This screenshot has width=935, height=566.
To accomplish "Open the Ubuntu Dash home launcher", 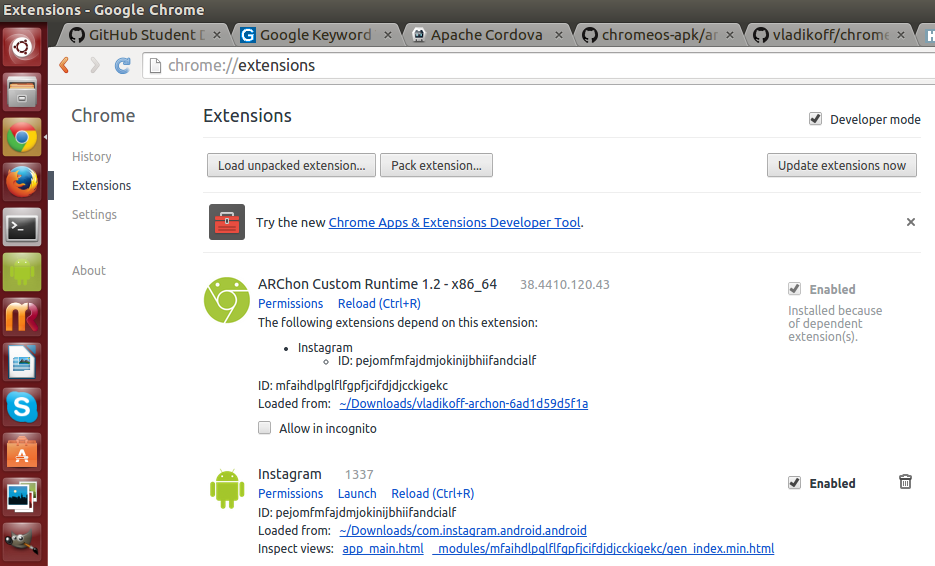I will click(22, 47).
